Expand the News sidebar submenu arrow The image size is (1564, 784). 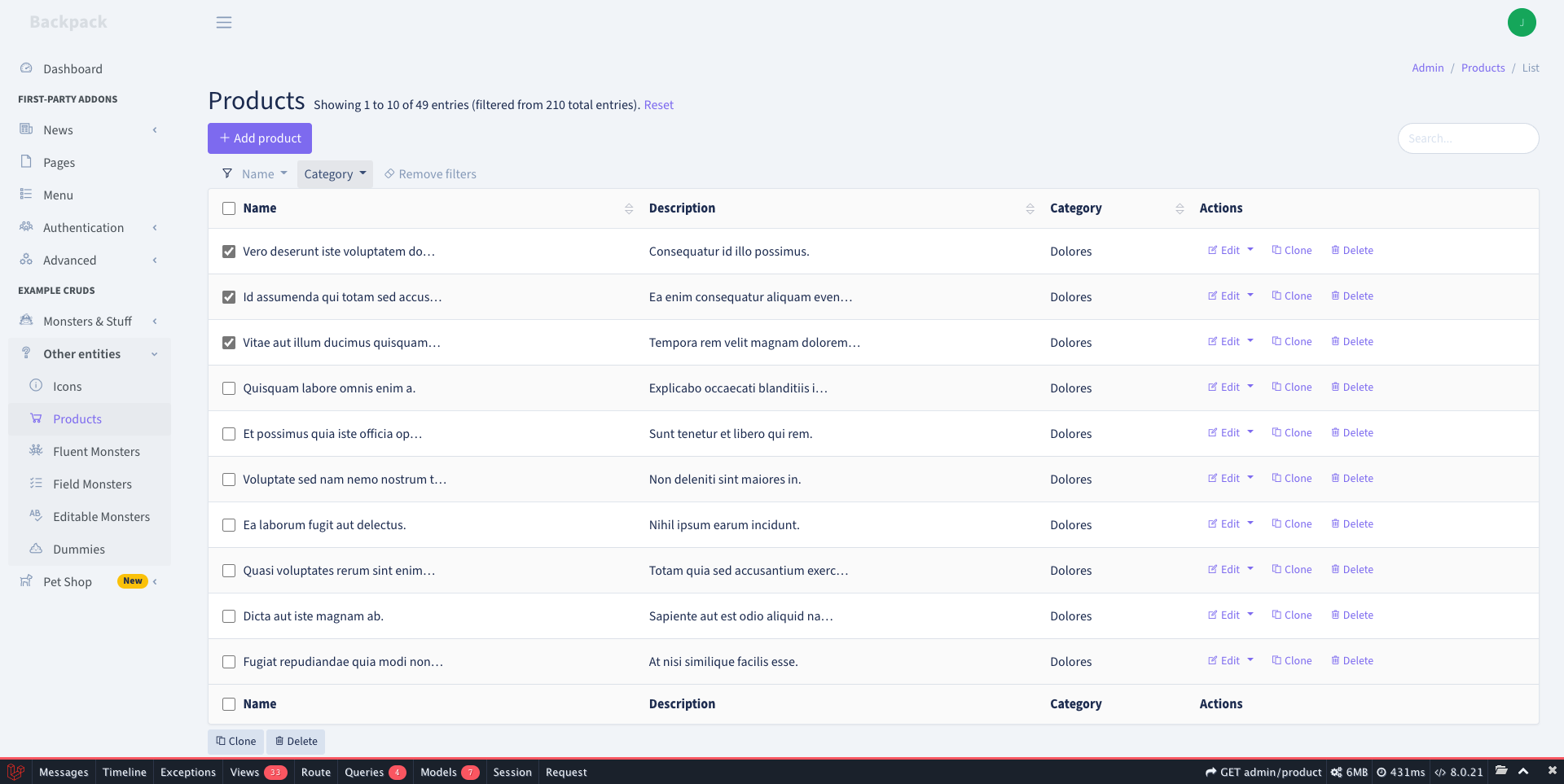click(x=155, y=130)
